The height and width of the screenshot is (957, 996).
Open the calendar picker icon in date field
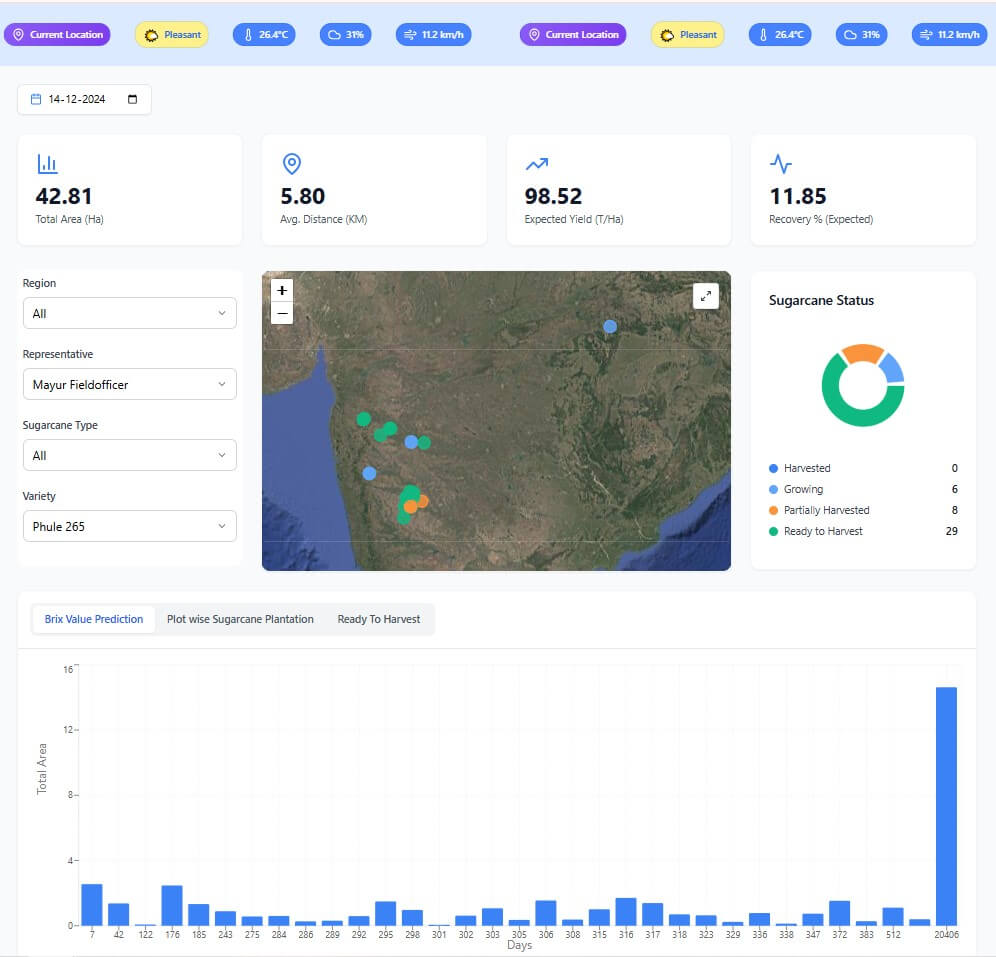(x=133, y=100)
